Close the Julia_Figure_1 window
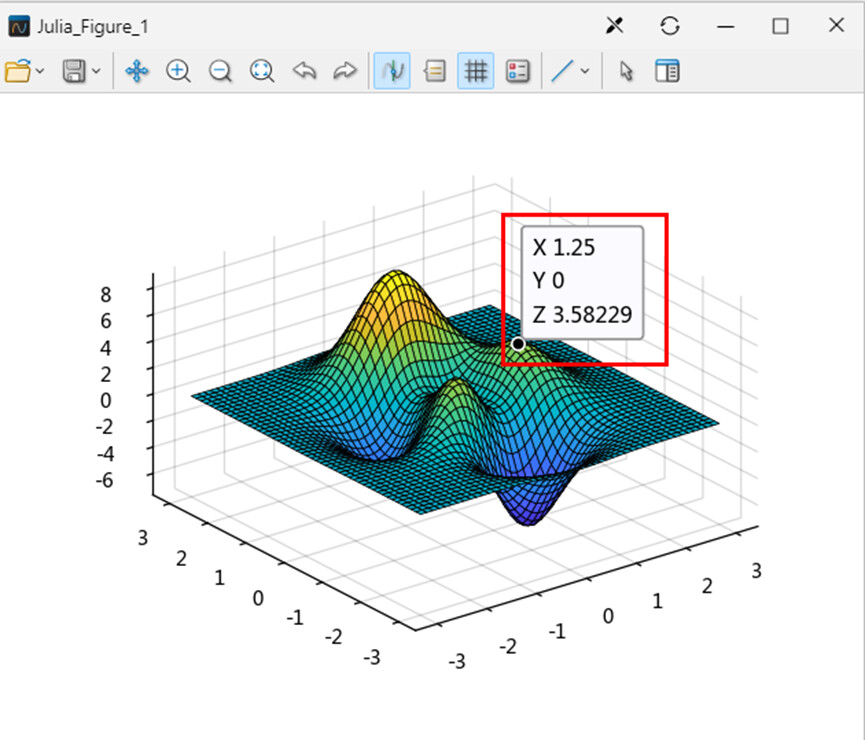This screenshot has width=865, height=740. click(x=836, y=25)
